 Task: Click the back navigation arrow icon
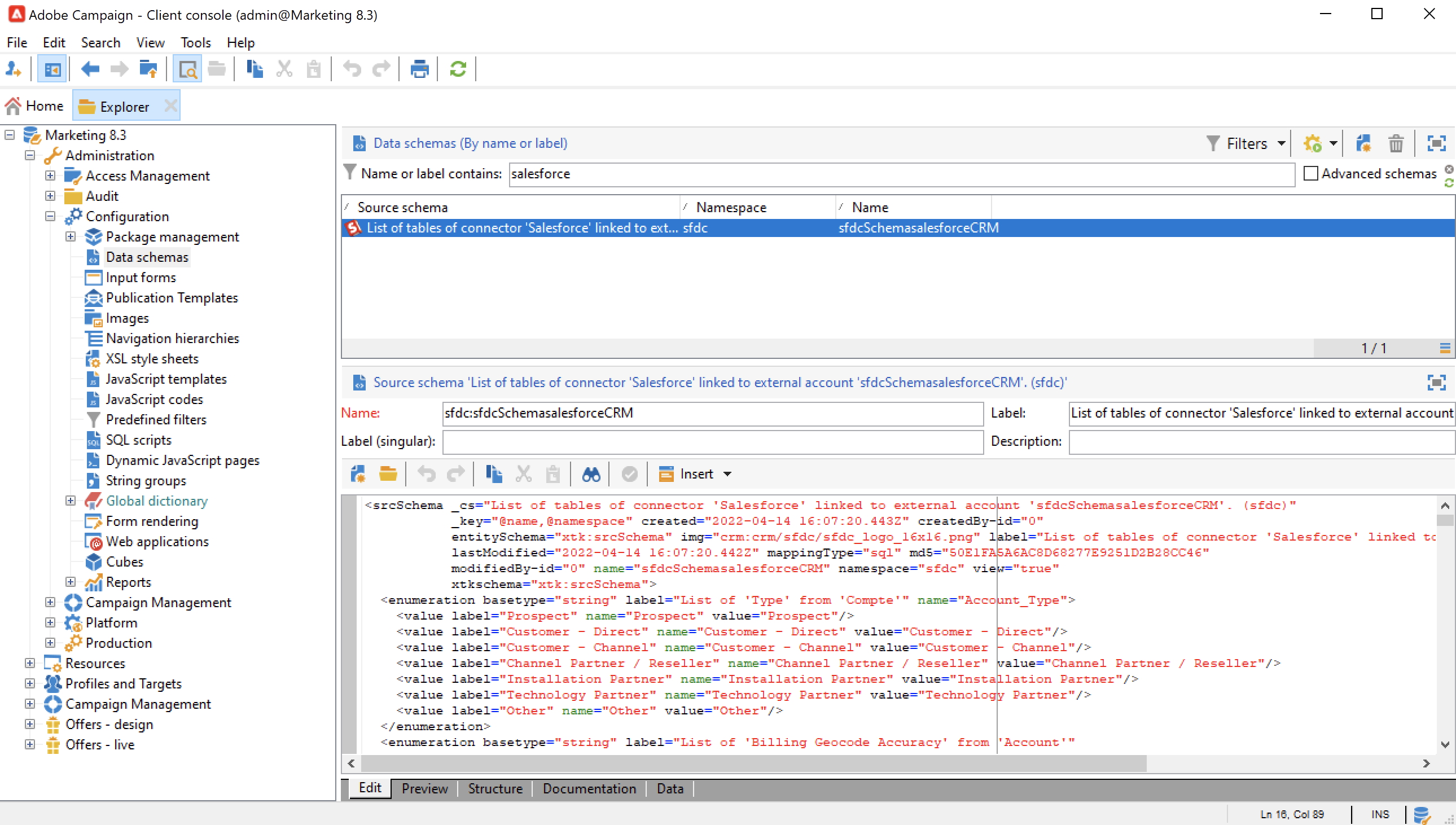click(x=90, y=69)
